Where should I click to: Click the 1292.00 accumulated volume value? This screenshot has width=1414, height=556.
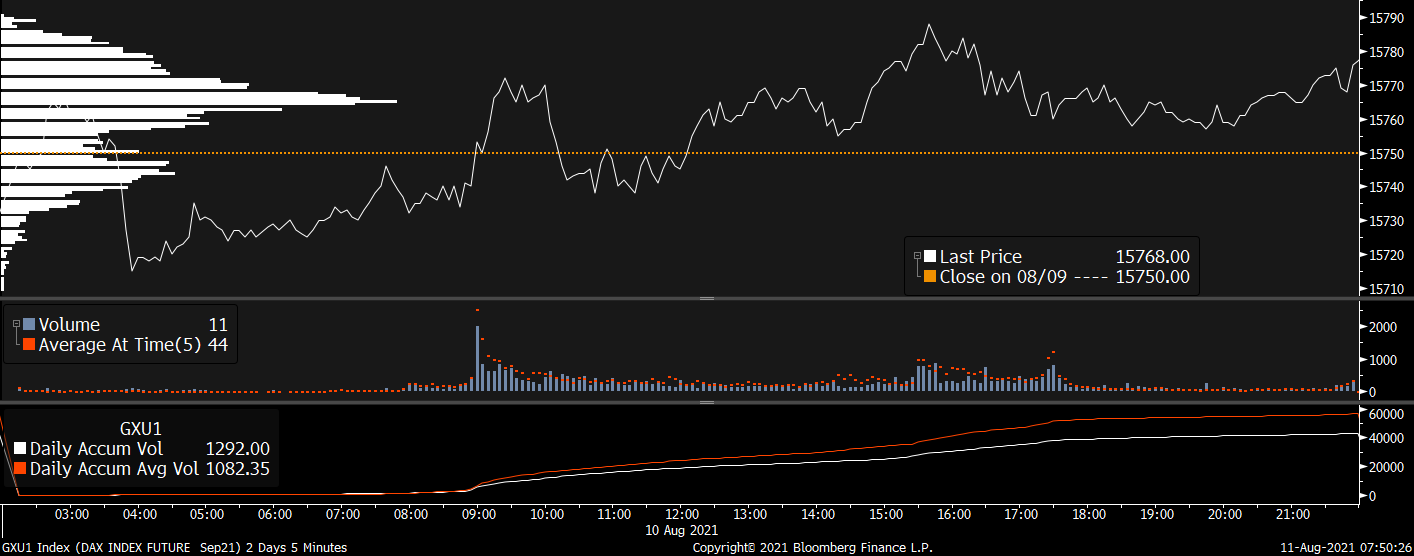(x=237, y=449)
